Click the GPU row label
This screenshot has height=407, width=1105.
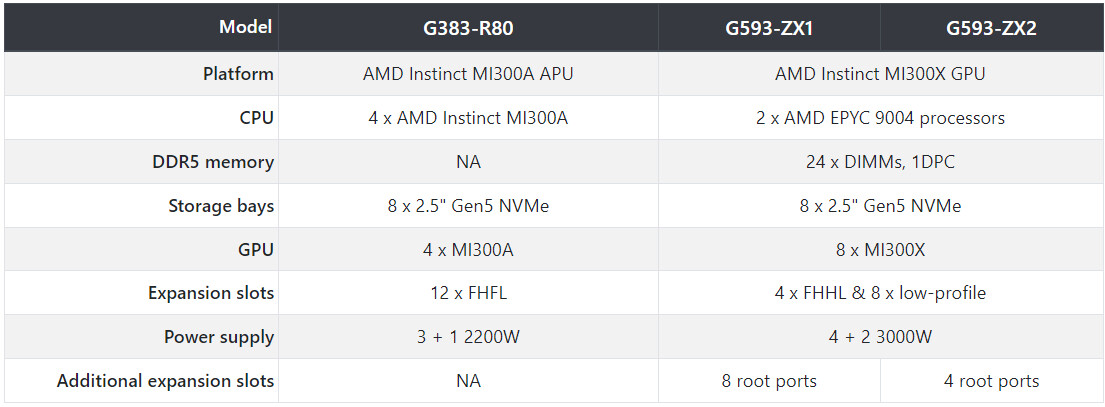pyautogui.click(x=257, y=249)
